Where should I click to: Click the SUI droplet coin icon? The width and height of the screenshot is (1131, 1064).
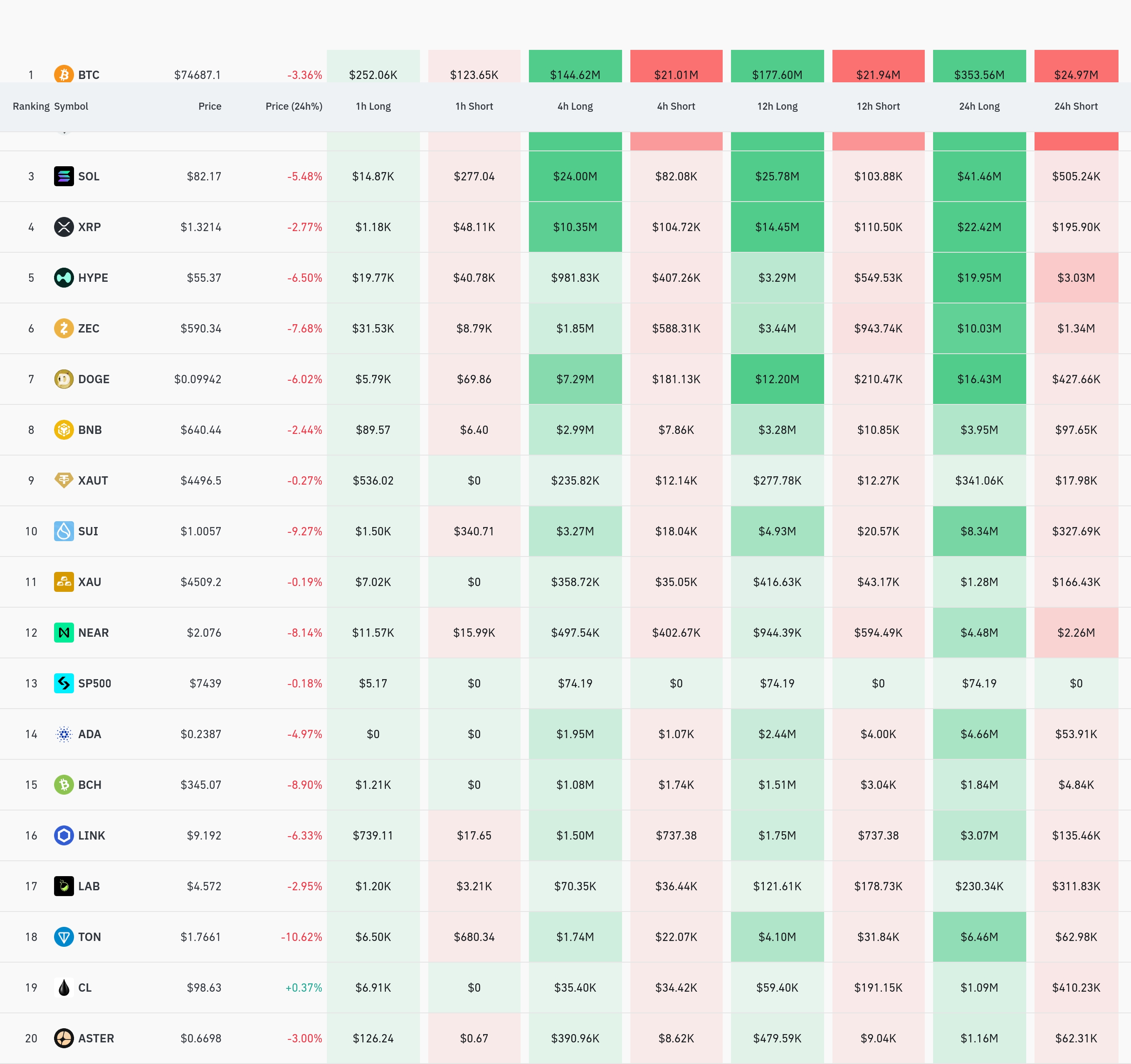pyautogui.click(x=64, y=531)
